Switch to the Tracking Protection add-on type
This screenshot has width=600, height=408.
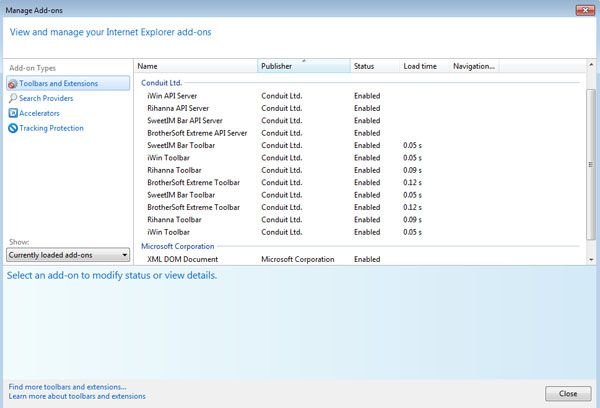pos(51,128)
